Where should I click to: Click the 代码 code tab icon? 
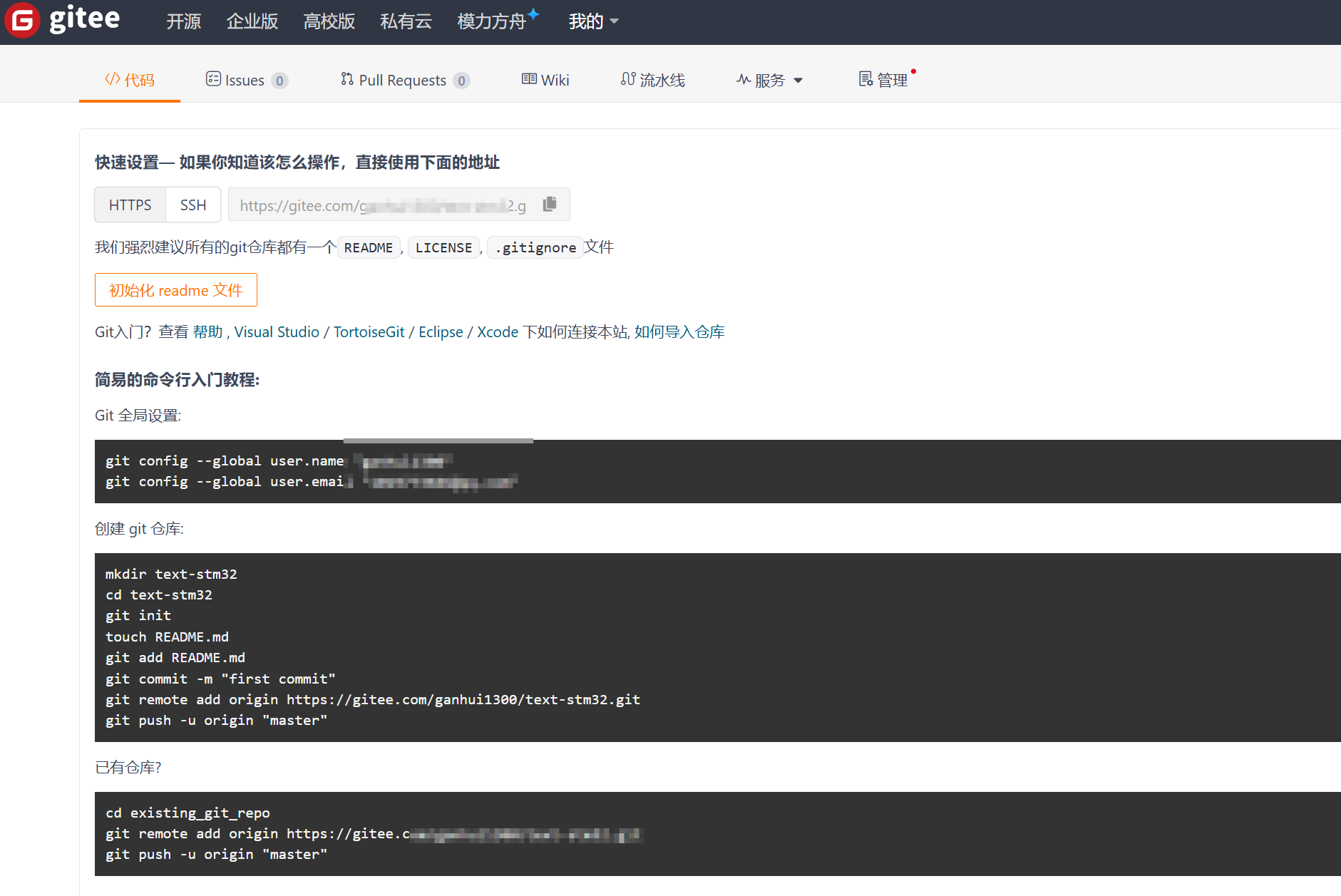click(112, 79)
